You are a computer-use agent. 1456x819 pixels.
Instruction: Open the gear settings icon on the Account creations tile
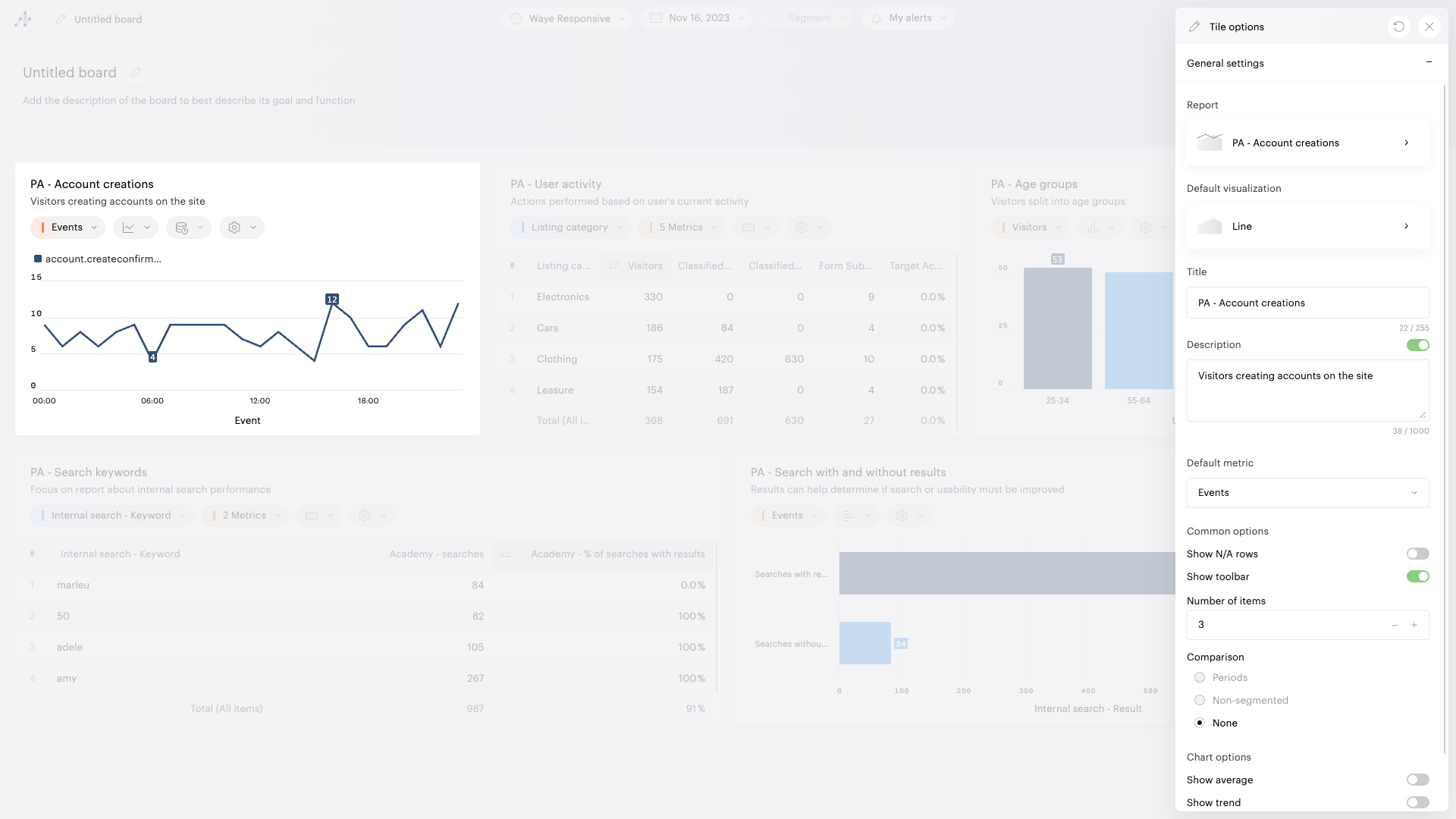[234, 227]
